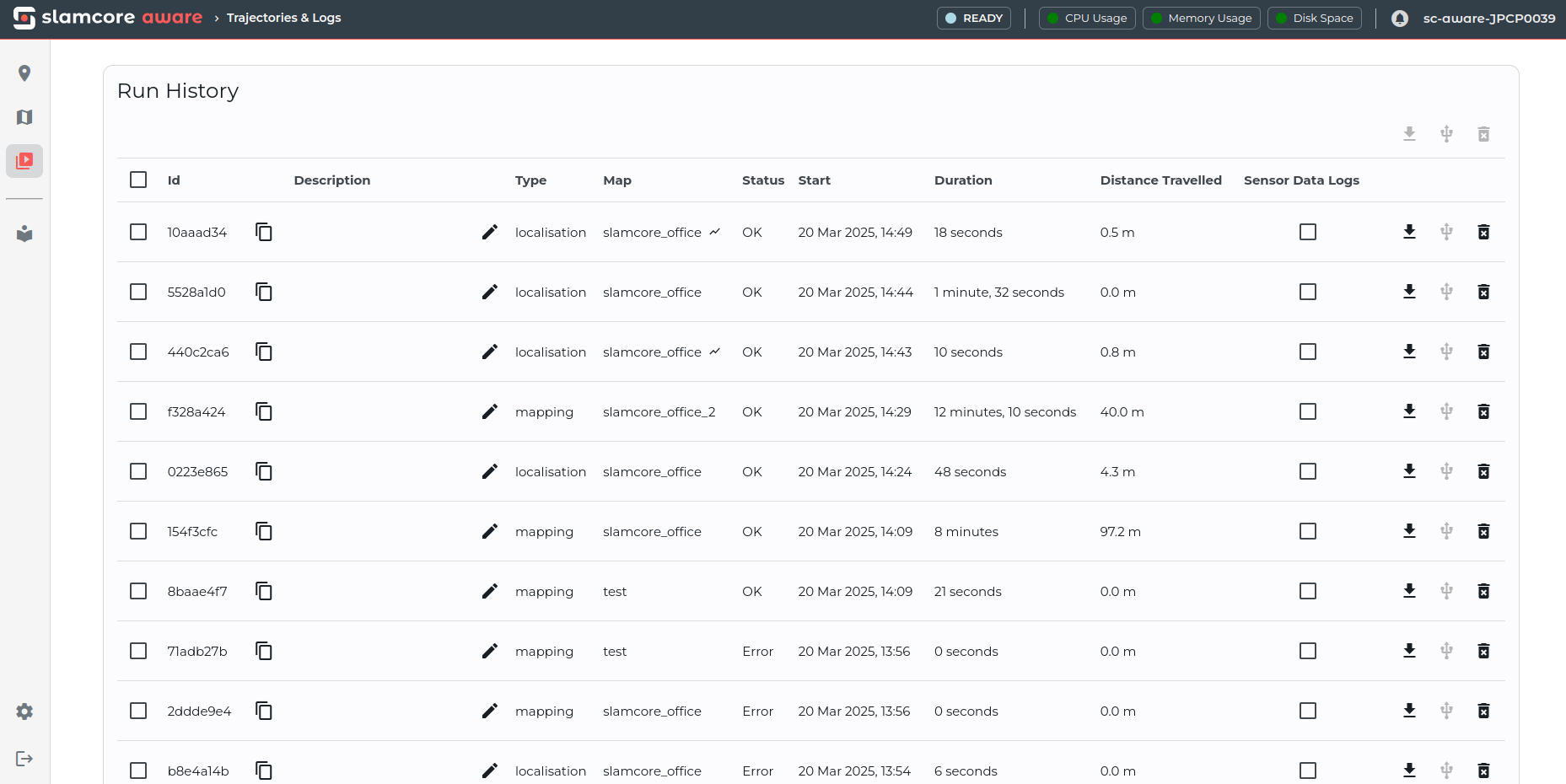
Task: Click the Run History heading
Action: pos(178,91)
